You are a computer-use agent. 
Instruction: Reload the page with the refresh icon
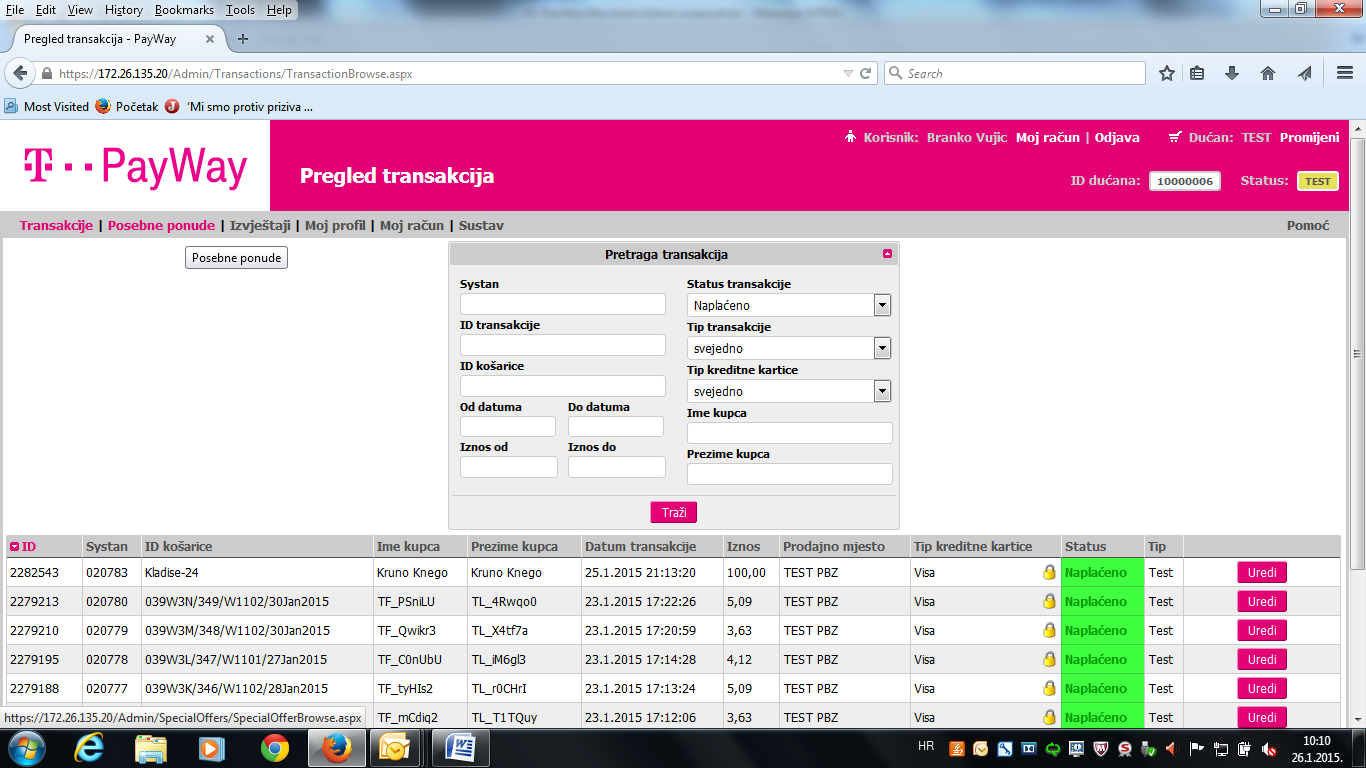tap(866, 73)
